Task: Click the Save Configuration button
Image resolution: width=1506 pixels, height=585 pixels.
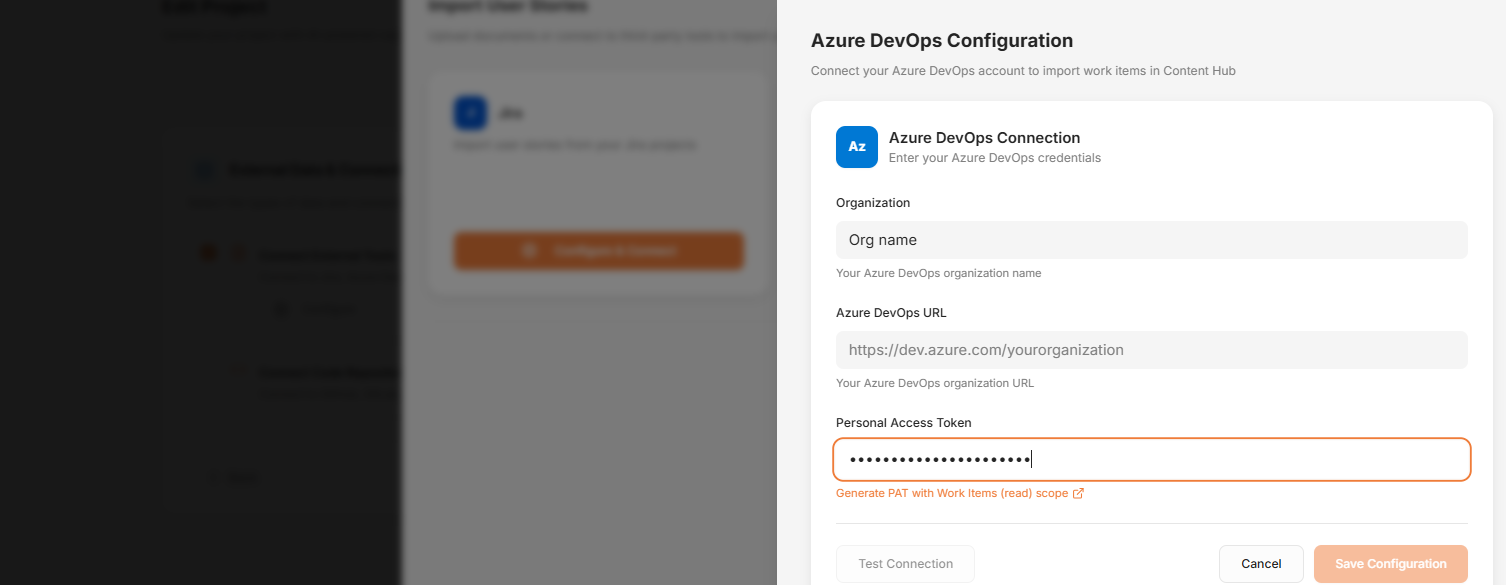Action: pyautogui.click(x=1390, y=564)
